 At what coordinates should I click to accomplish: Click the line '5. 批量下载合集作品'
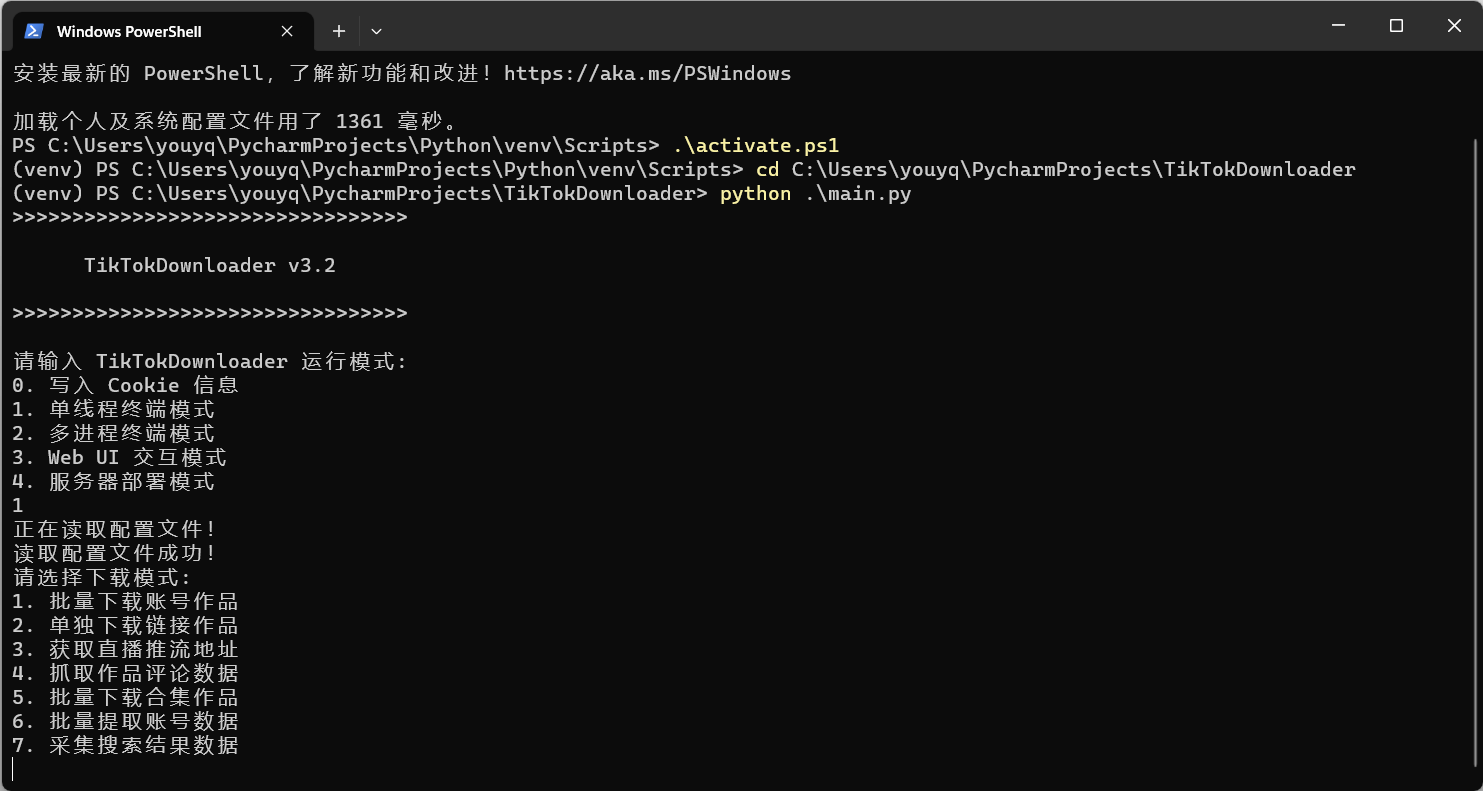pos(126,697)
